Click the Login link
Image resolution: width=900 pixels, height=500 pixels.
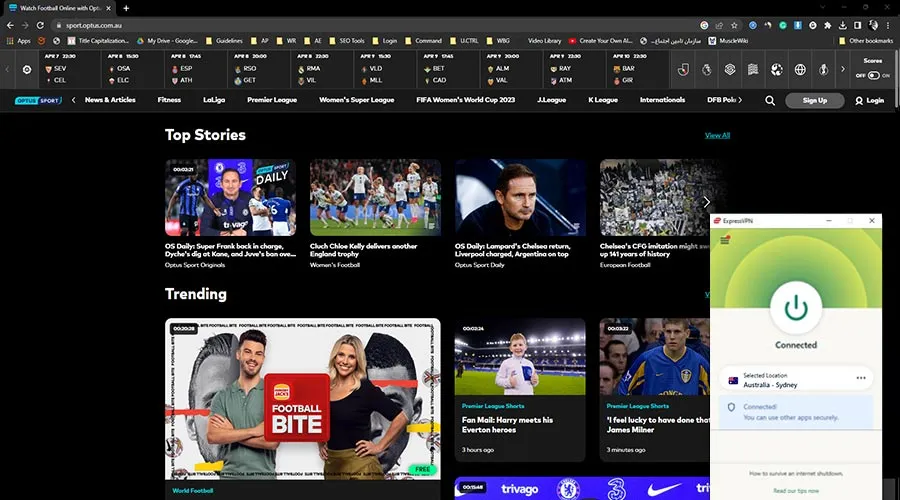[x=870, y=100]
